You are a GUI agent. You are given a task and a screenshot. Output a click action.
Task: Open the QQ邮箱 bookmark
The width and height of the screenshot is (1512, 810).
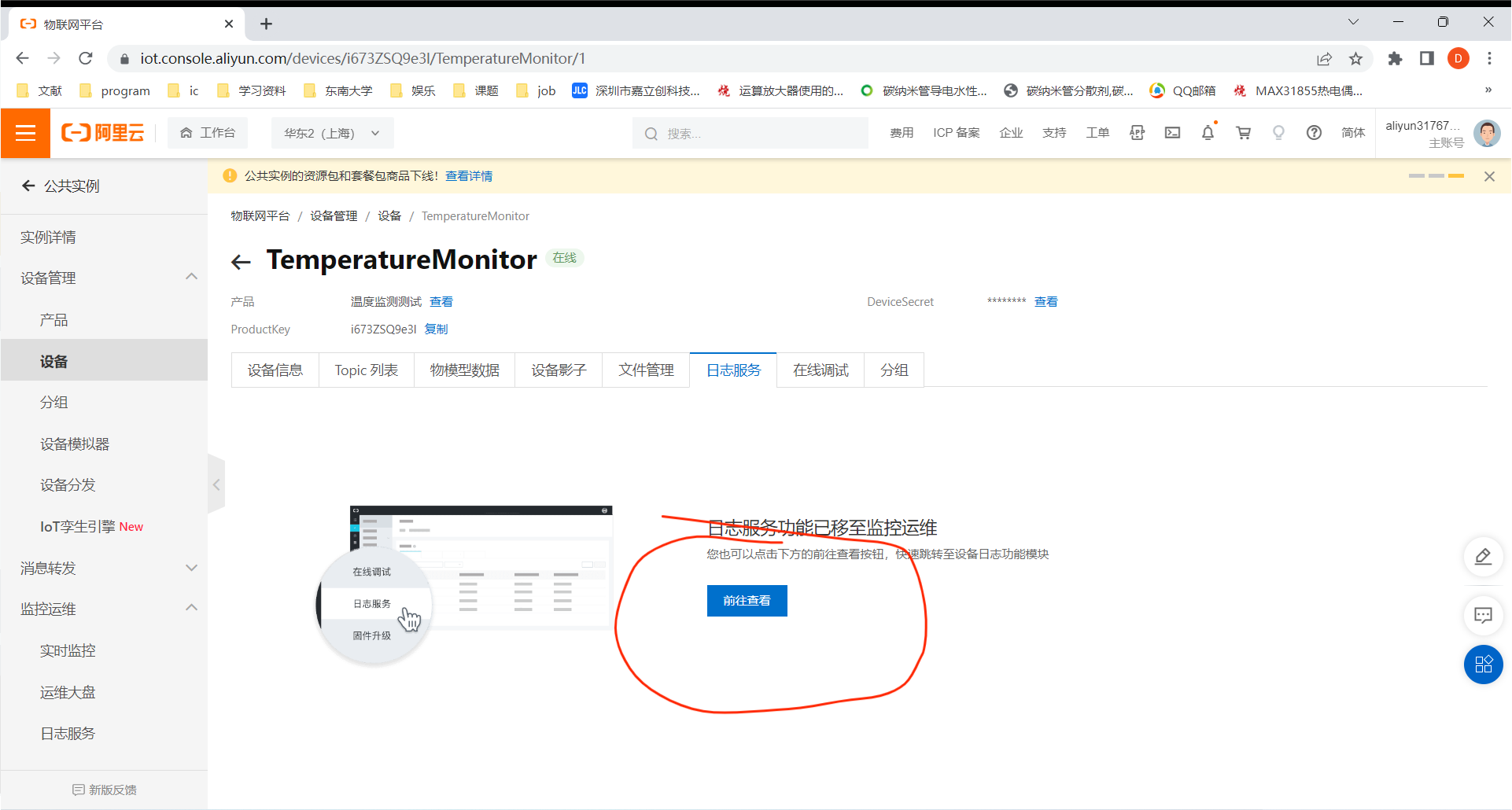click(1182, 90)
